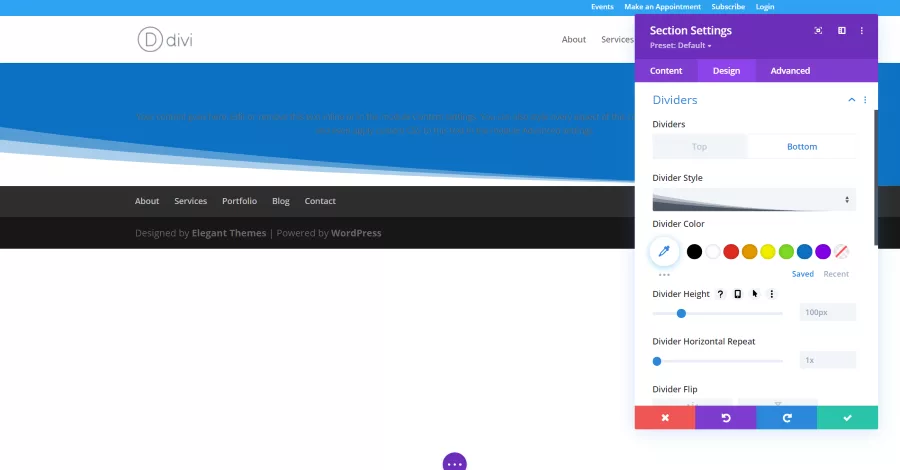Undo last change purple button

[x=726, y=418]
